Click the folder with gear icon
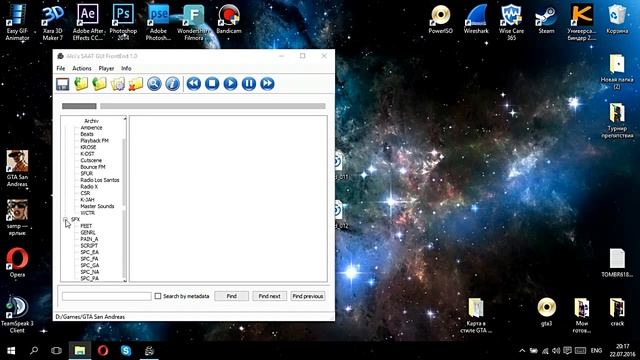 pyautogui.click(x=118, y=84)
